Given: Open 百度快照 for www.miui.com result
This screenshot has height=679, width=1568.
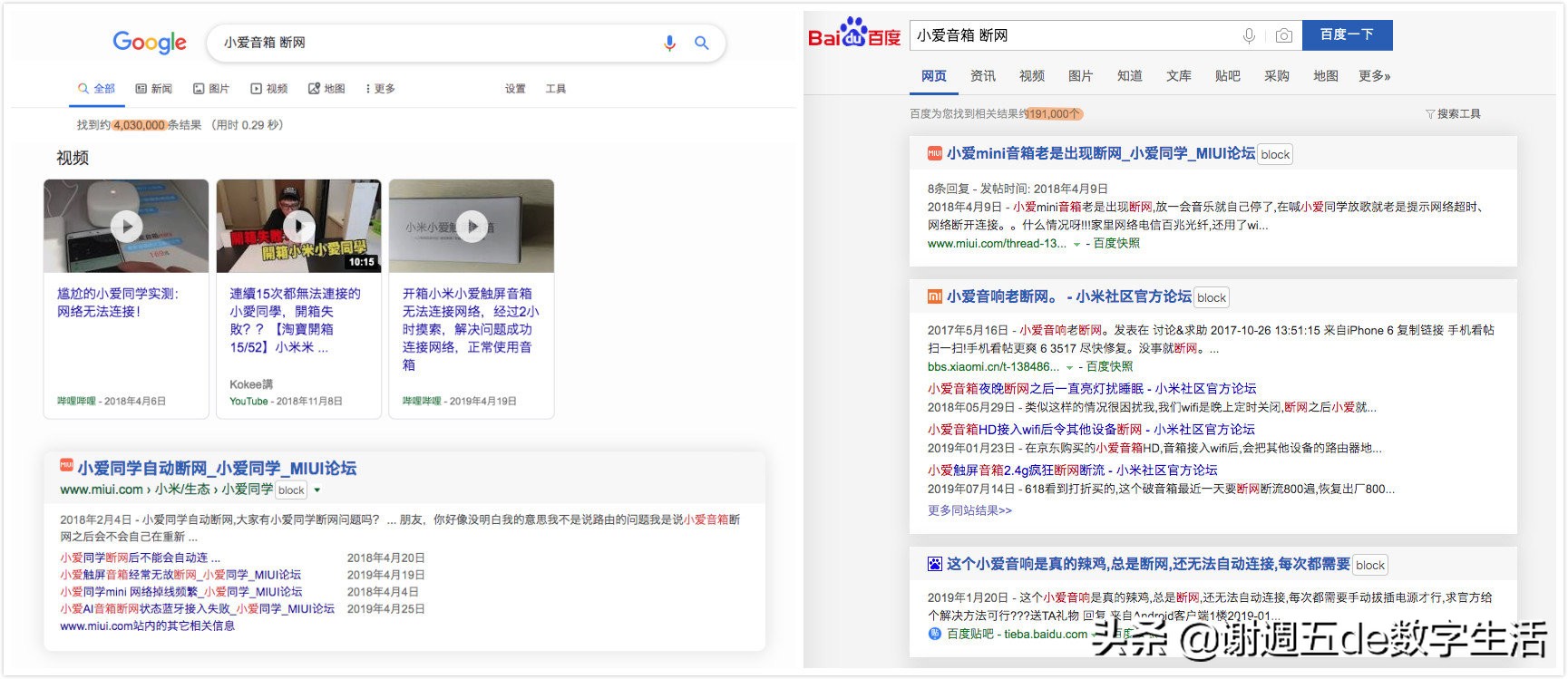Looking at the screenshot, I should point(1116,244).
